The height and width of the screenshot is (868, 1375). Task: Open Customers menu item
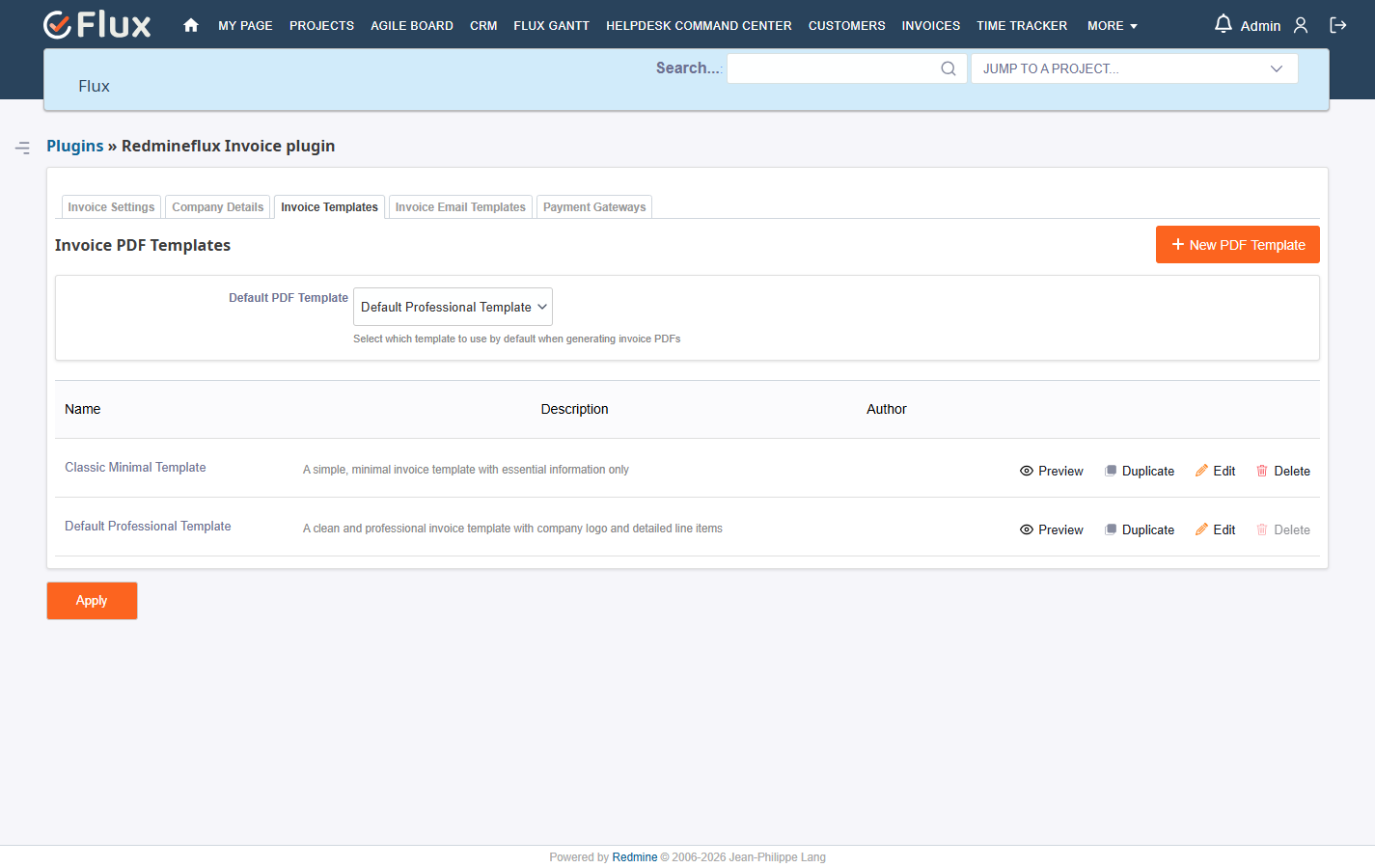pos(846,26)
